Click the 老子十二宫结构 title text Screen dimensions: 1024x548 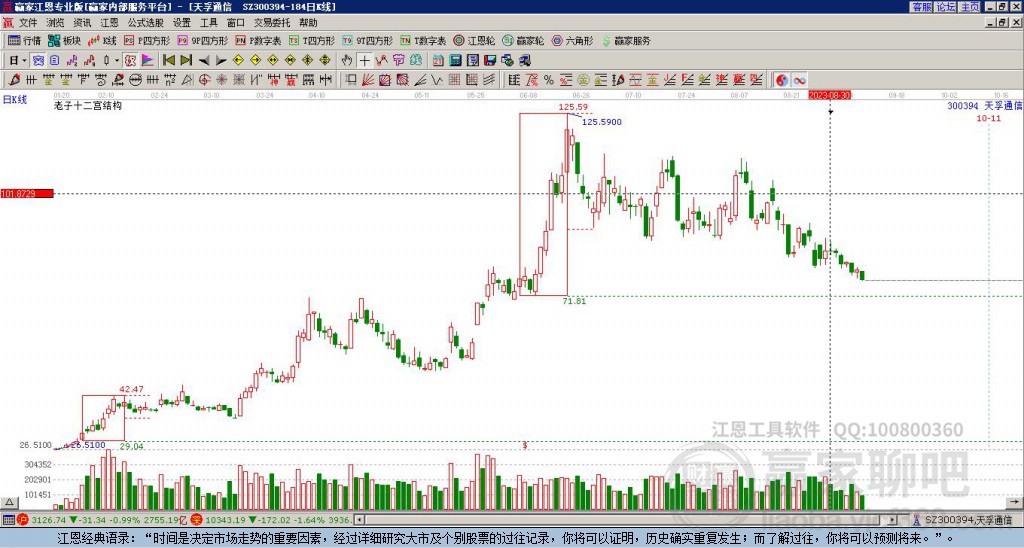tap(88, 105)
